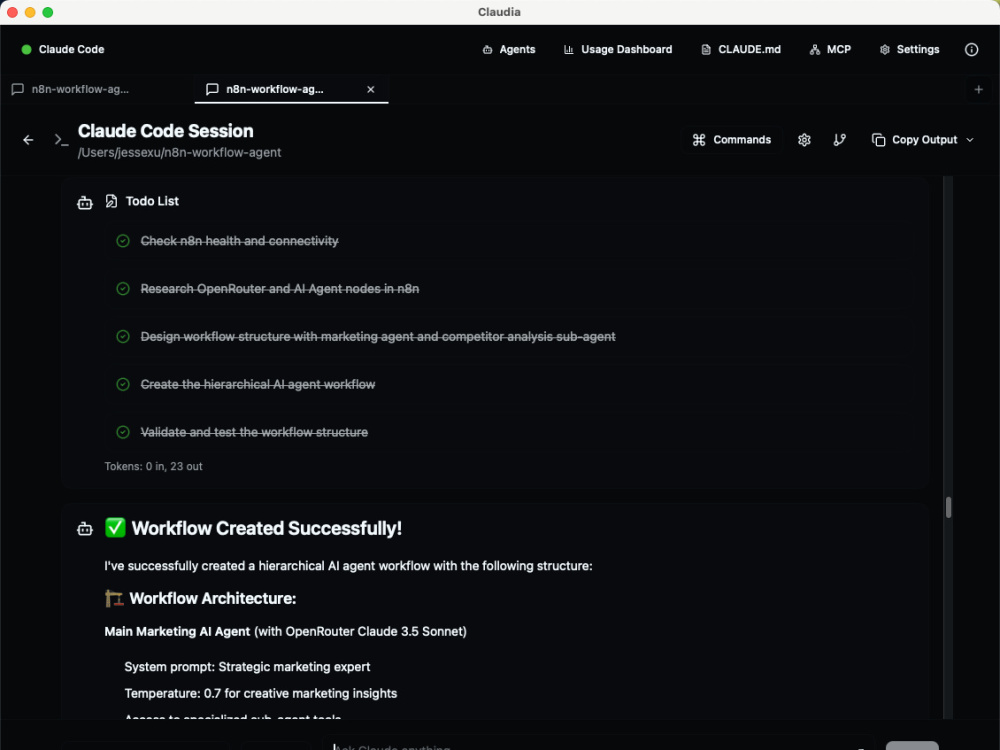Click the Todo List document icon
This screenshot has height=750, width=1000.
tap(111, 201)
